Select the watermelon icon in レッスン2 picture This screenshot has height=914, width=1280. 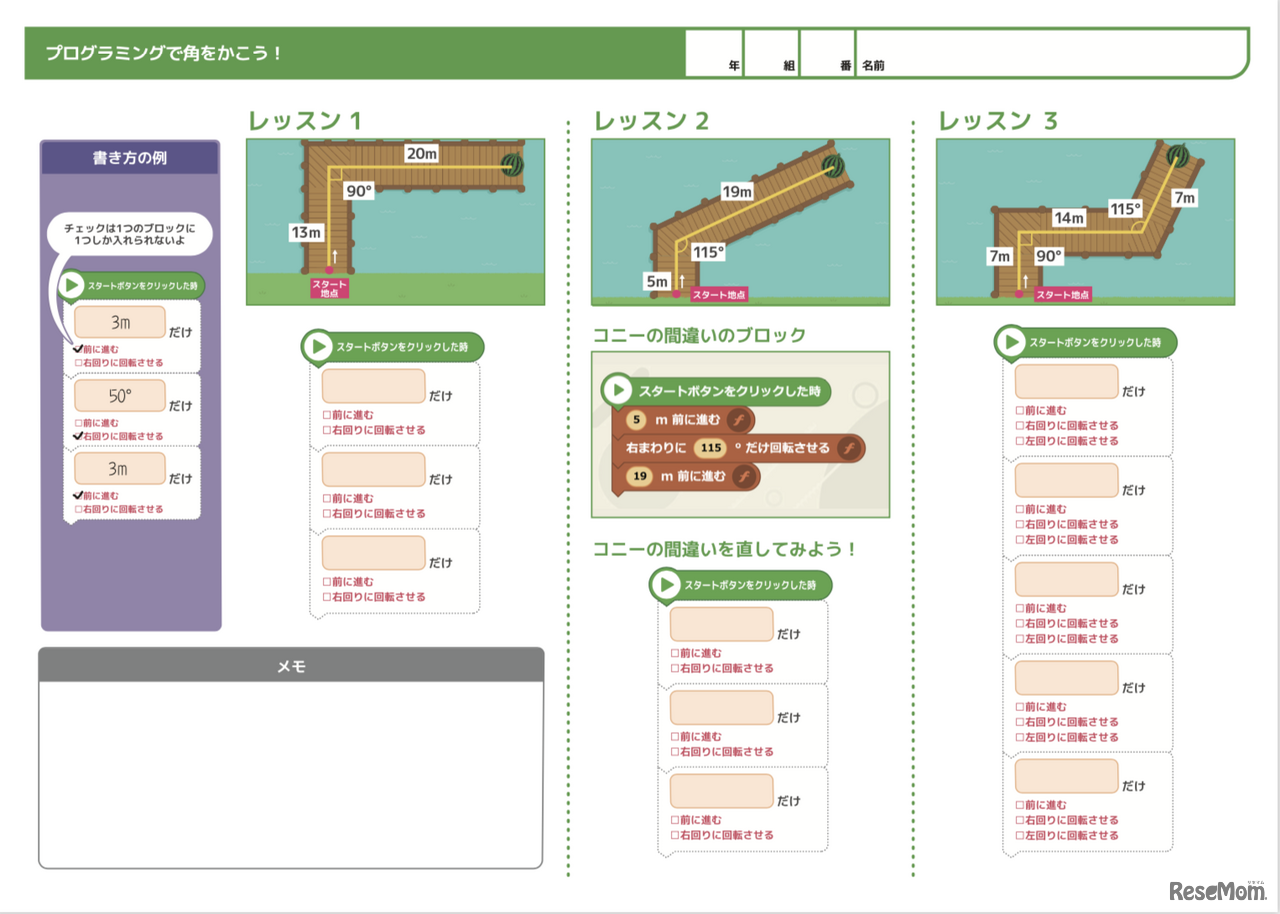click(835, 166)
